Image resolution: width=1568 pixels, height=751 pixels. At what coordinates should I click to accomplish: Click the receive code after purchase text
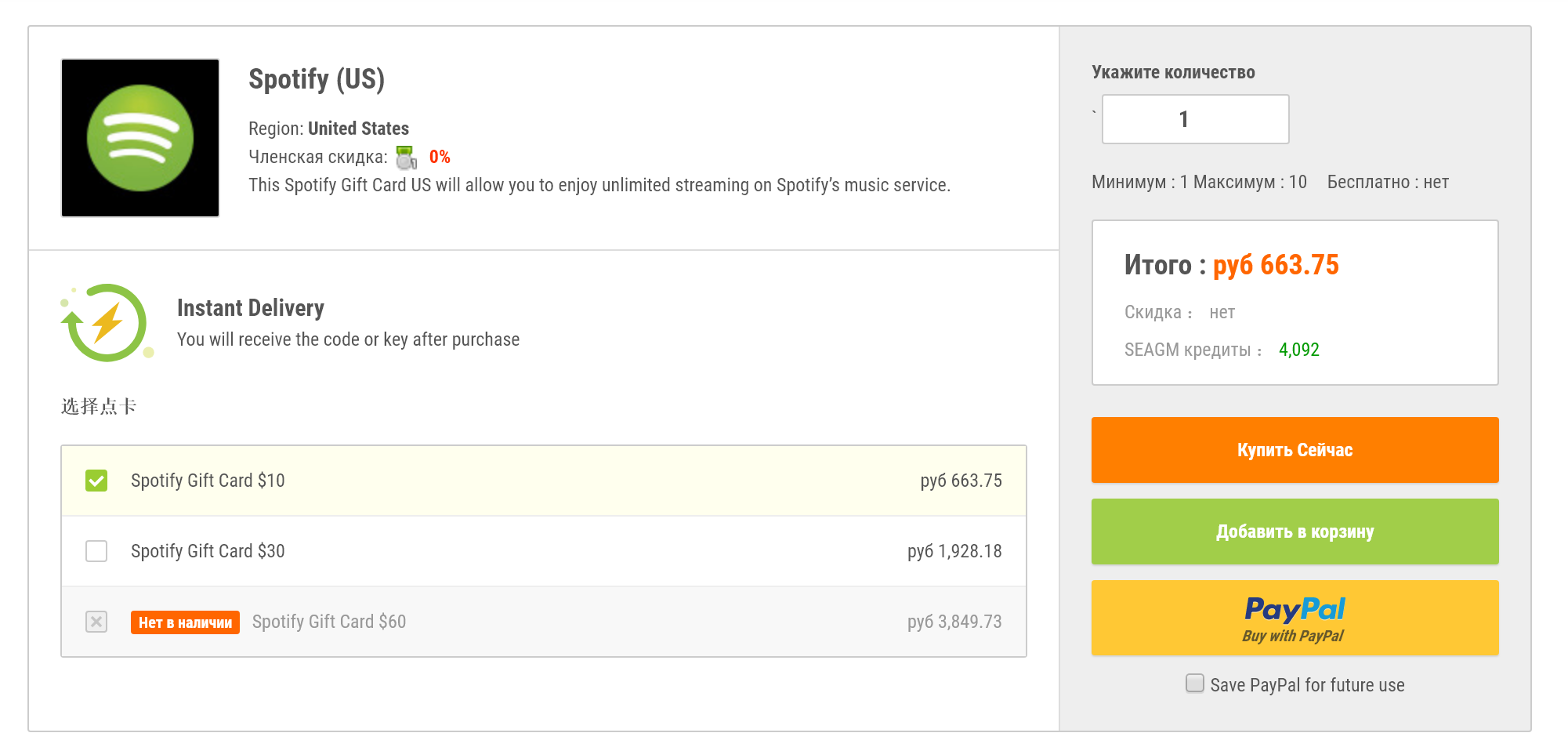click(x=348, y=339)
